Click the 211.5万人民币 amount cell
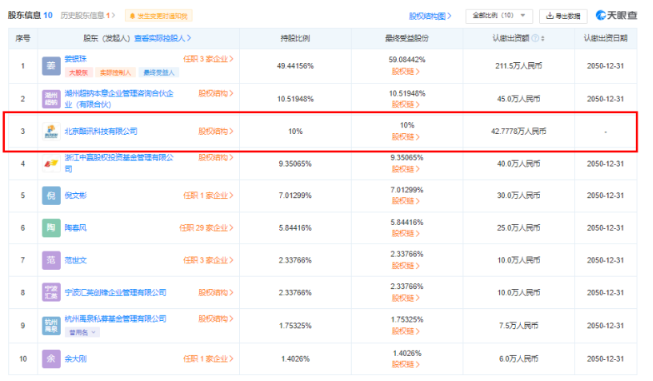The image size is (653, 381). click(518, 66)
